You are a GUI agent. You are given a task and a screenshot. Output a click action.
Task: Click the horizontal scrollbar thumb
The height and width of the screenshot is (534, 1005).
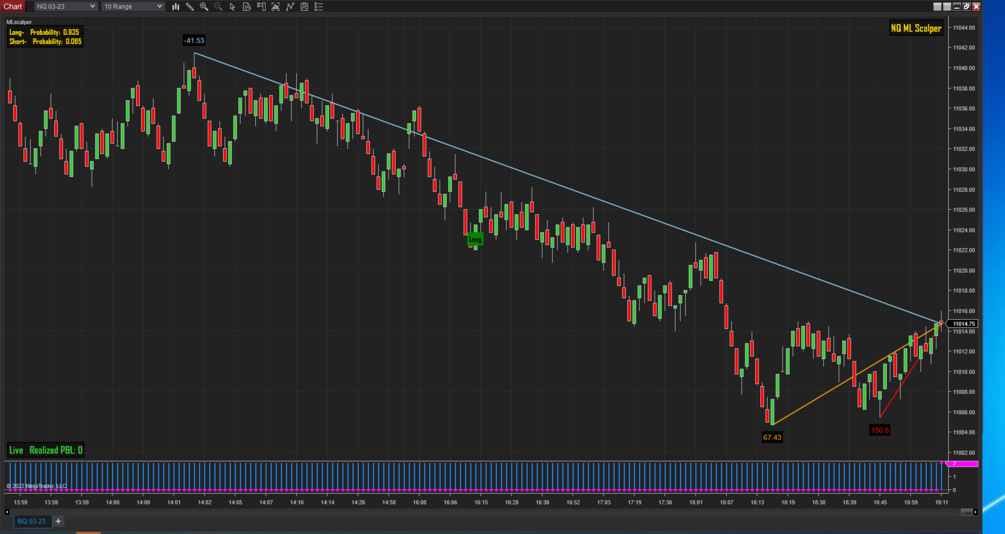pyautogui.click(x=967, y=512)
